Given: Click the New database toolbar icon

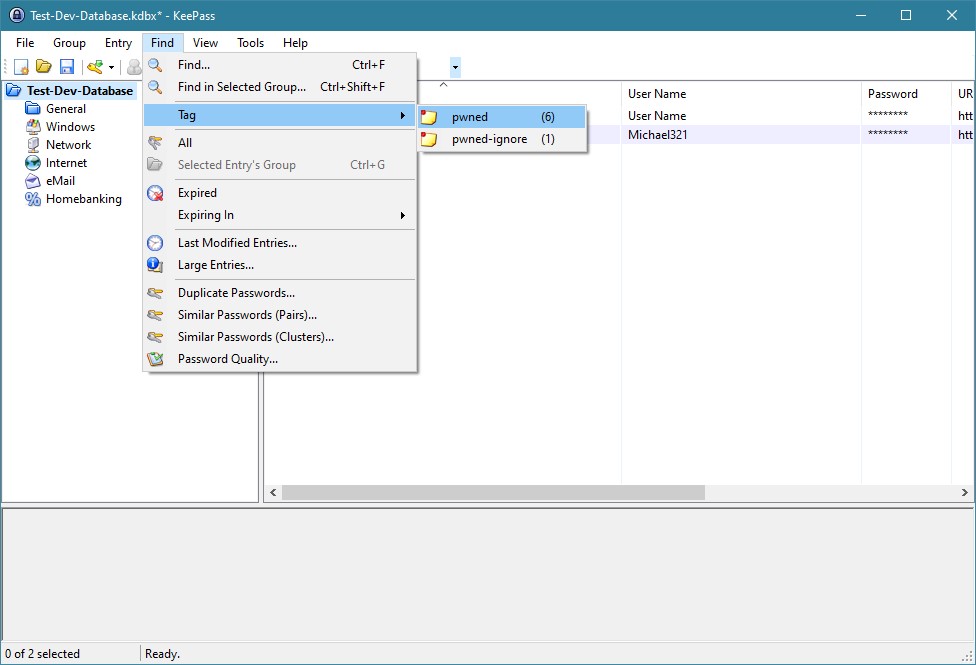Looking at the screenshot, I should pos(21,67).
